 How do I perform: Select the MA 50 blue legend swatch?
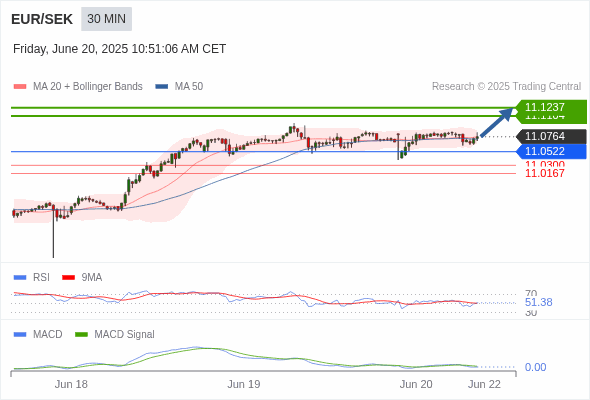(162, 87)
